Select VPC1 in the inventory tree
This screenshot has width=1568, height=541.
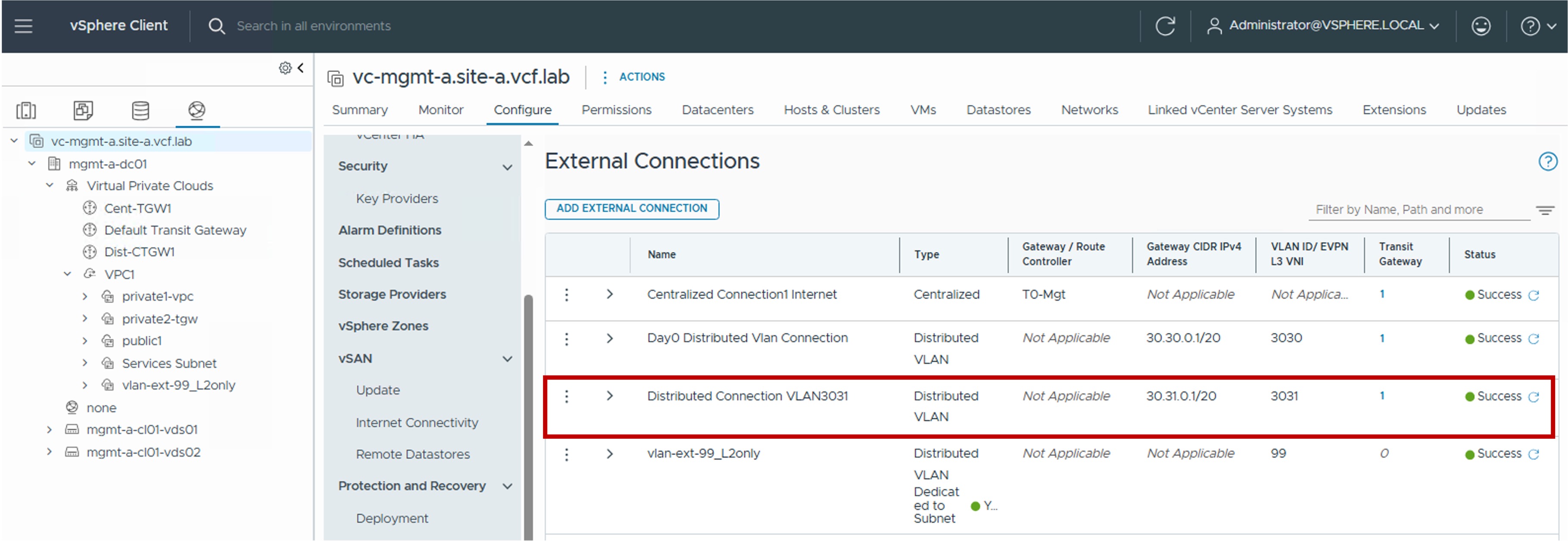pos(119,275)
